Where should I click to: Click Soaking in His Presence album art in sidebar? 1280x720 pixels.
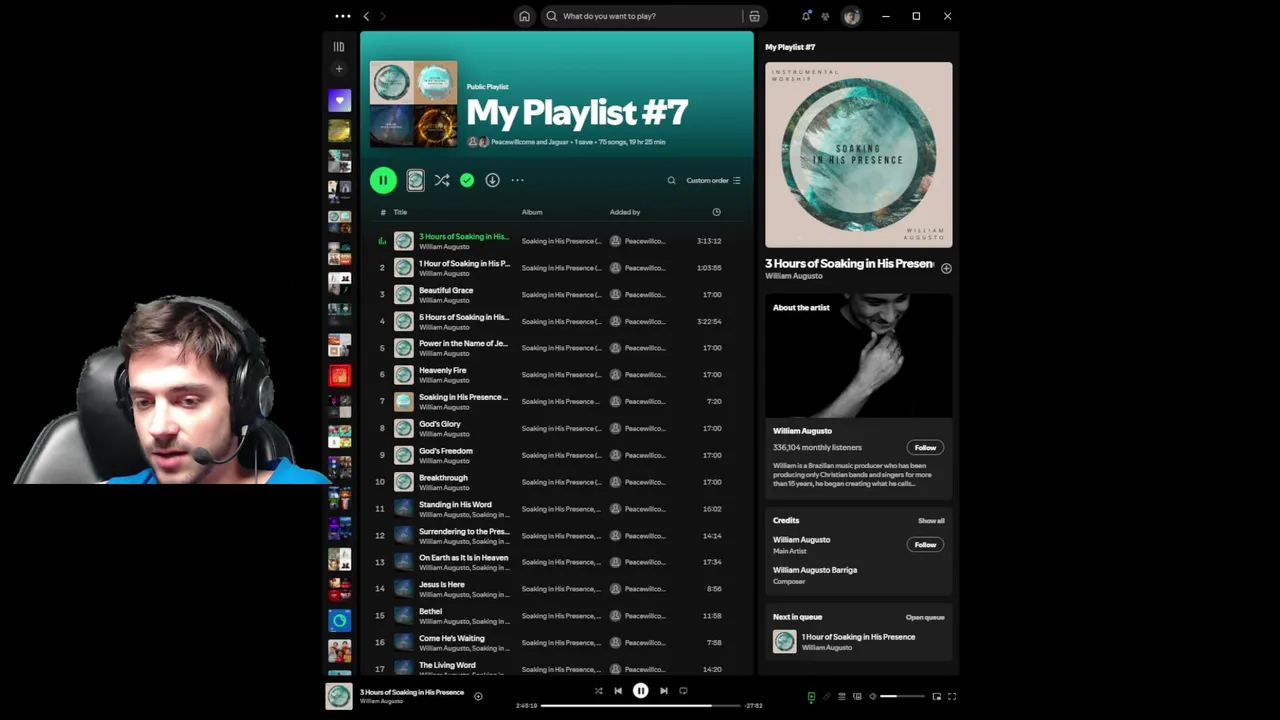(x=859, y=155)
